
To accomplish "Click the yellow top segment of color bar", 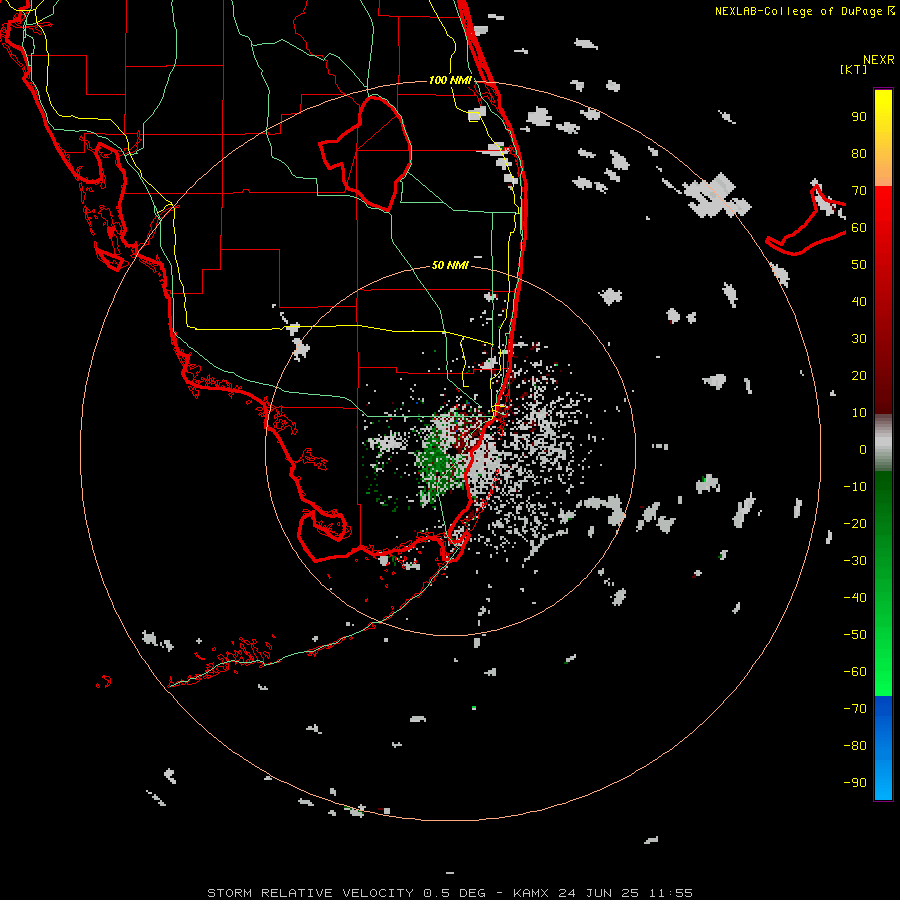I will (x=883, y=138).
